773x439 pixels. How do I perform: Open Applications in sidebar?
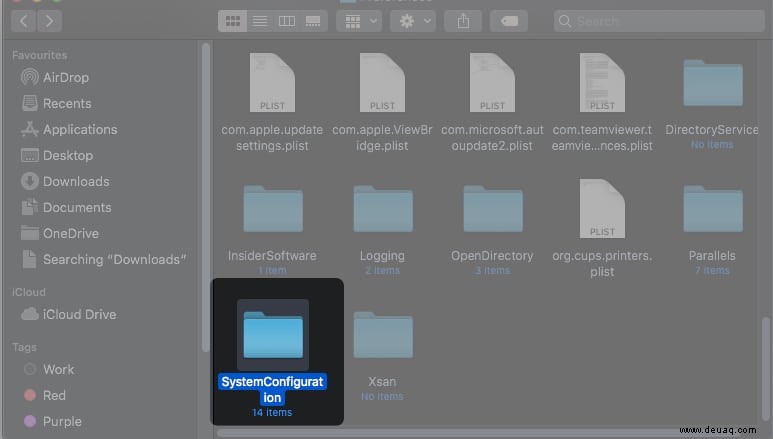[x=69, y=130]
